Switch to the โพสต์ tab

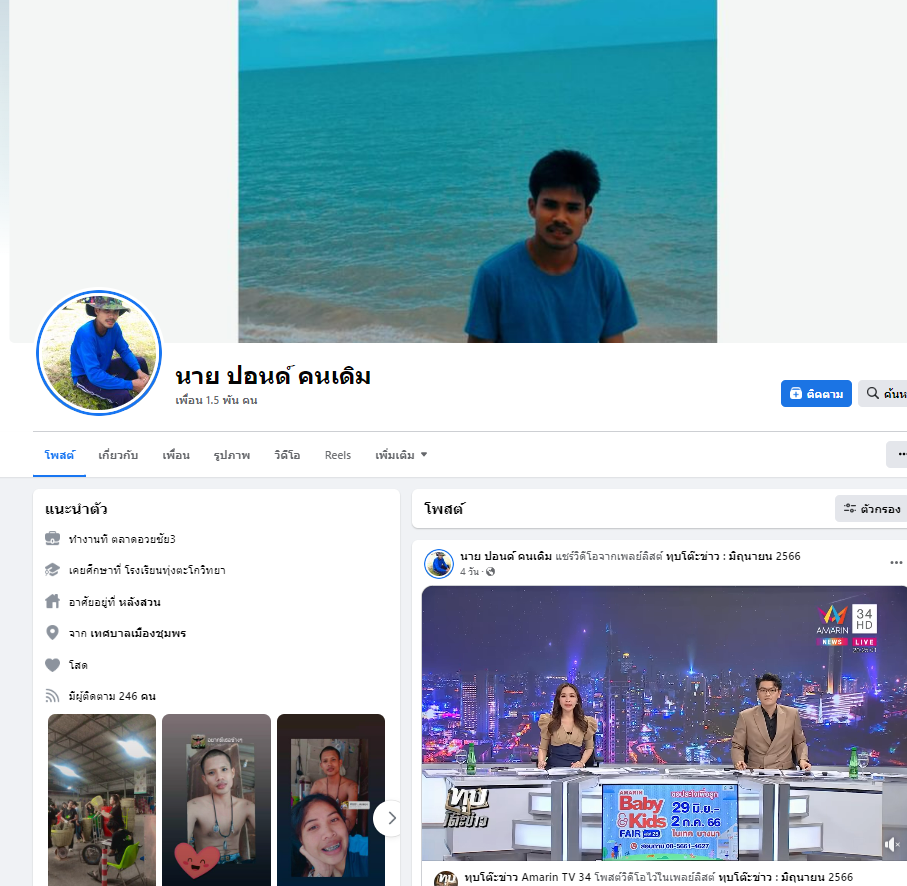(59, 455)
